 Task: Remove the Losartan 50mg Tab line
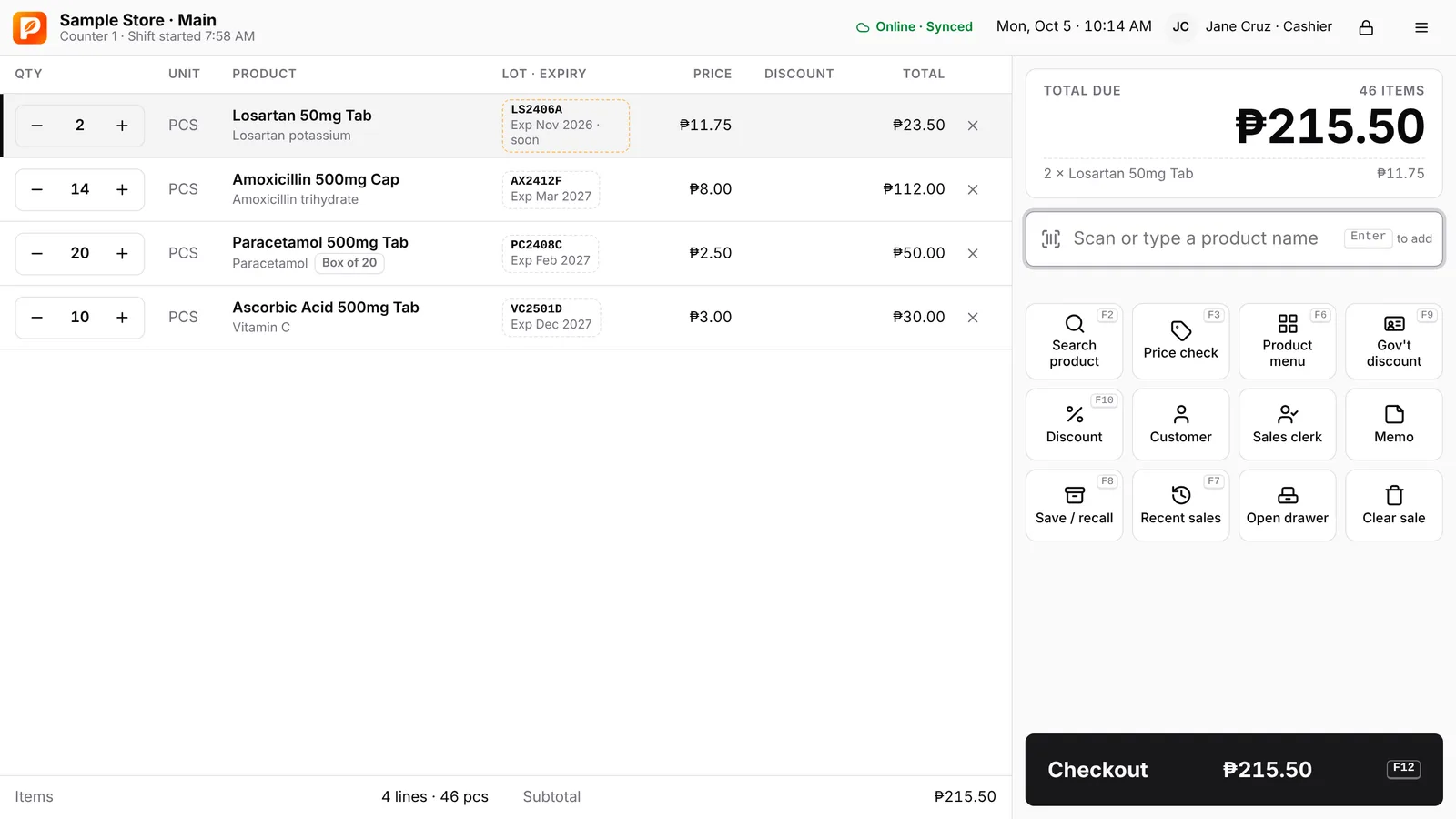pyautogui.click(x=973, y=126)
